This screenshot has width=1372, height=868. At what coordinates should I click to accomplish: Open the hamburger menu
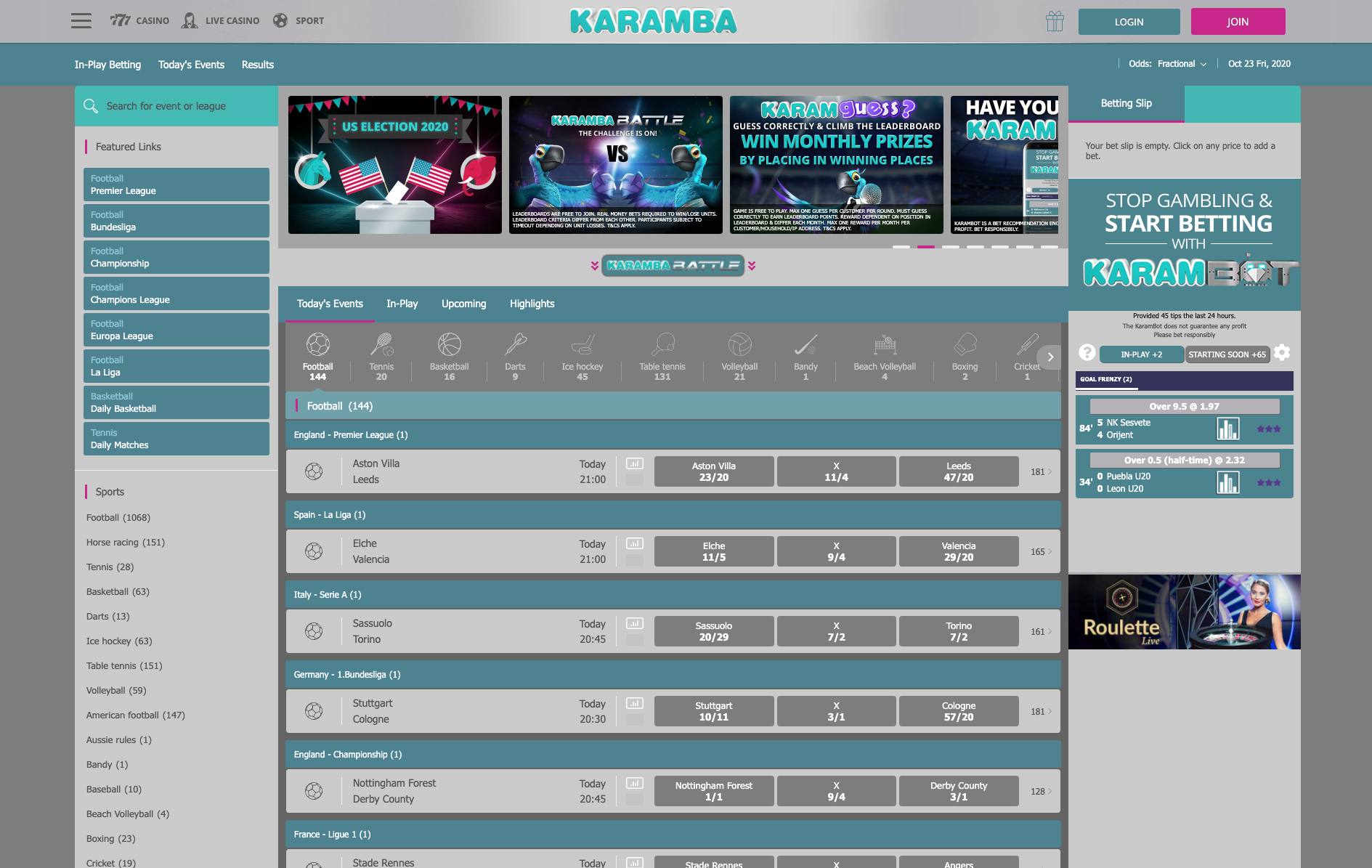click(81, 20)
